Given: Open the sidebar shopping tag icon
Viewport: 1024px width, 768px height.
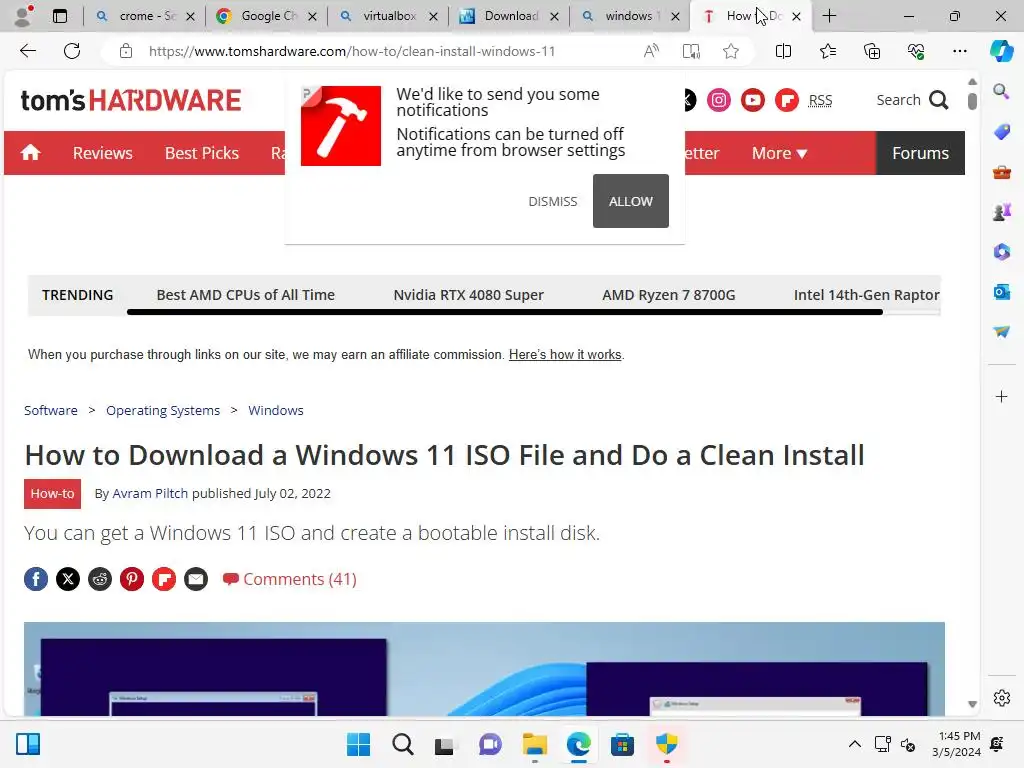Looking at the screenshot, I should pyautogui.click(x=1001, y=131).
